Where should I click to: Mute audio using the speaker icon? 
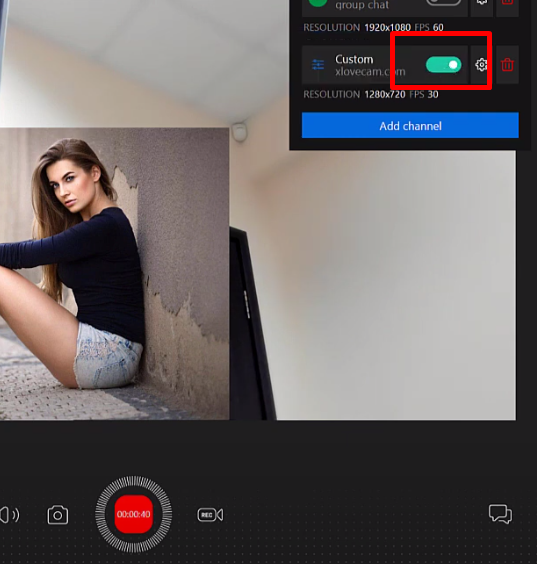tap(9, 515)
